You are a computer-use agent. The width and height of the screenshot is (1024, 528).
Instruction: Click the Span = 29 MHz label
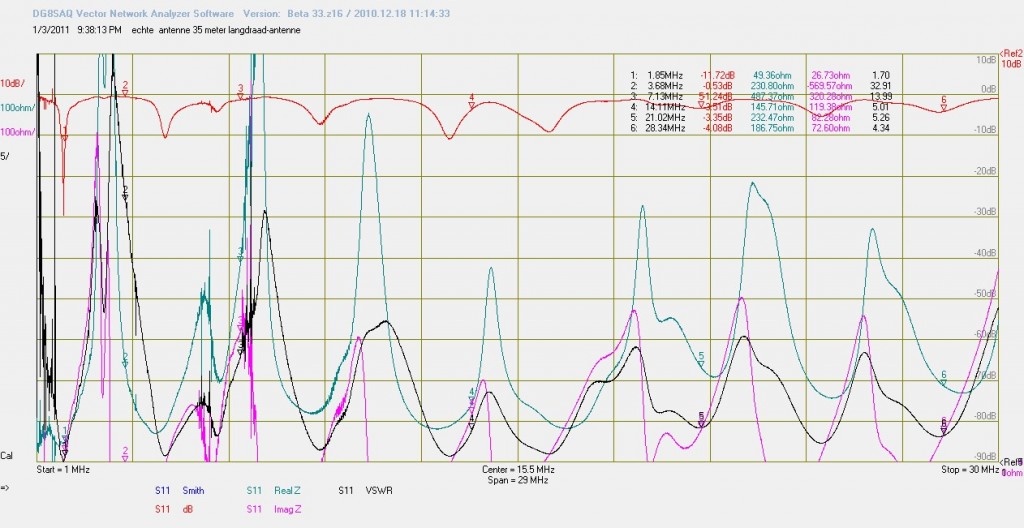[512, 480]
